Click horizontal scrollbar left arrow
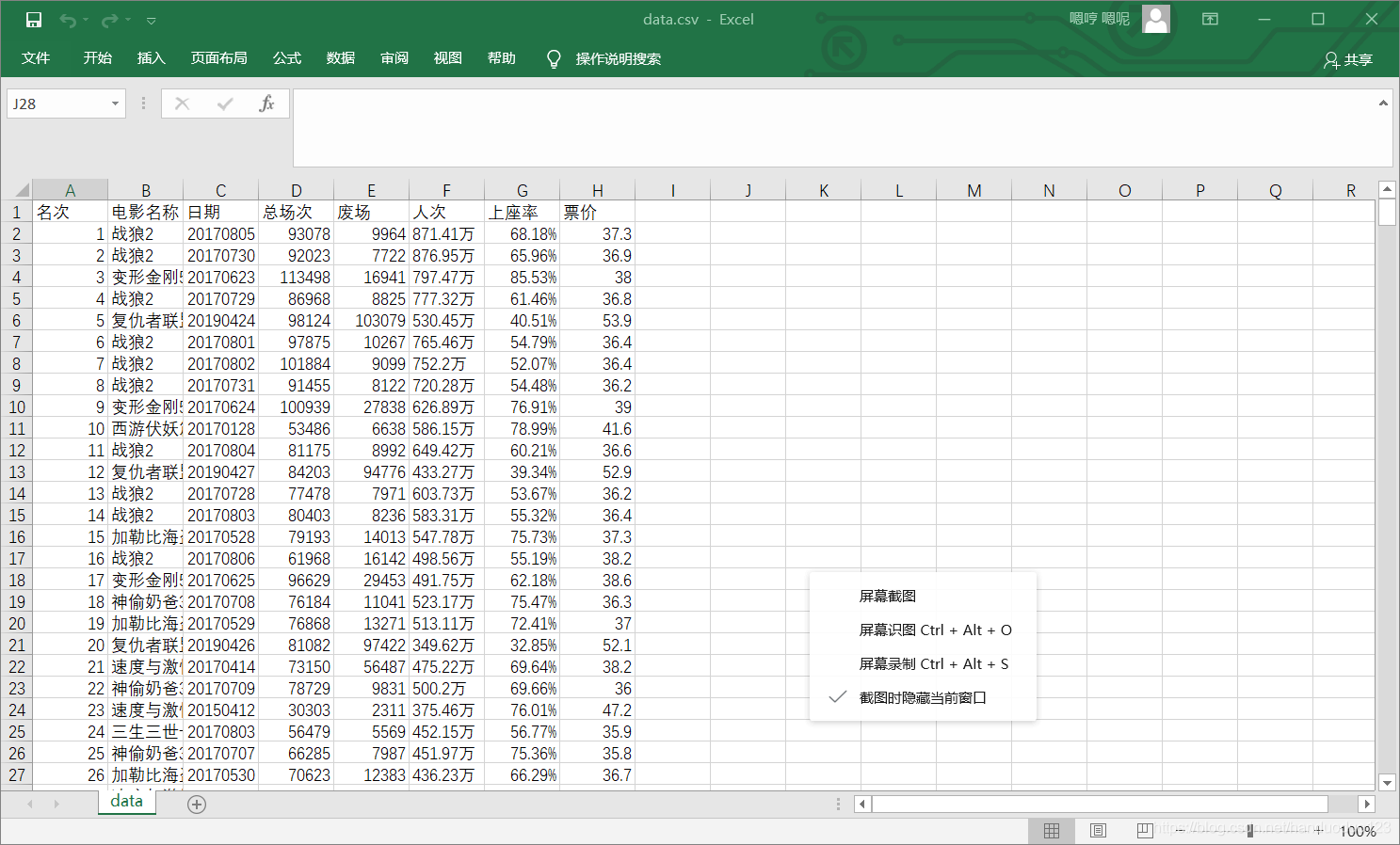Viewport: 1400px width, 845px height. tap(862, 805)
